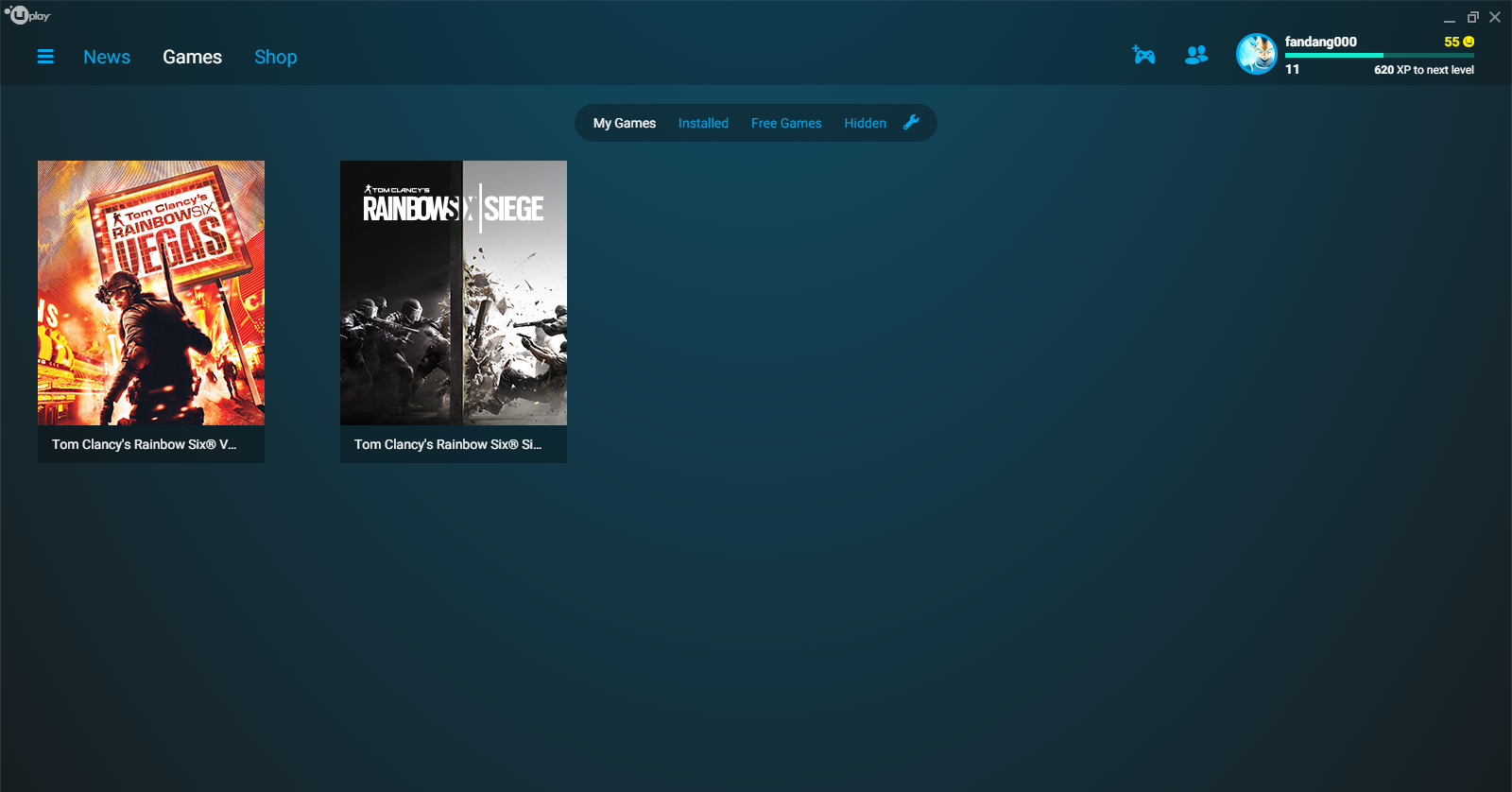
Task: Switch to the Games tab
Action: coord(192,57)
